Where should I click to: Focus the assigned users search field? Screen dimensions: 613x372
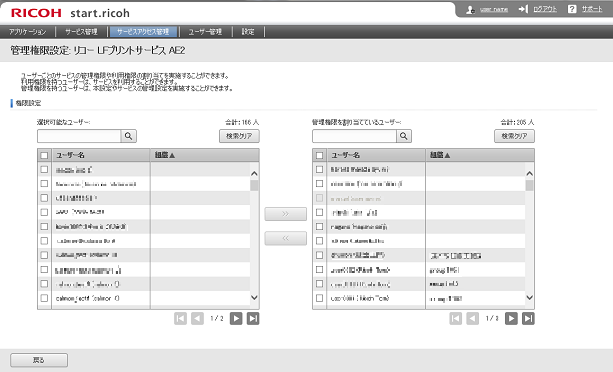click(x=354, y=136)
